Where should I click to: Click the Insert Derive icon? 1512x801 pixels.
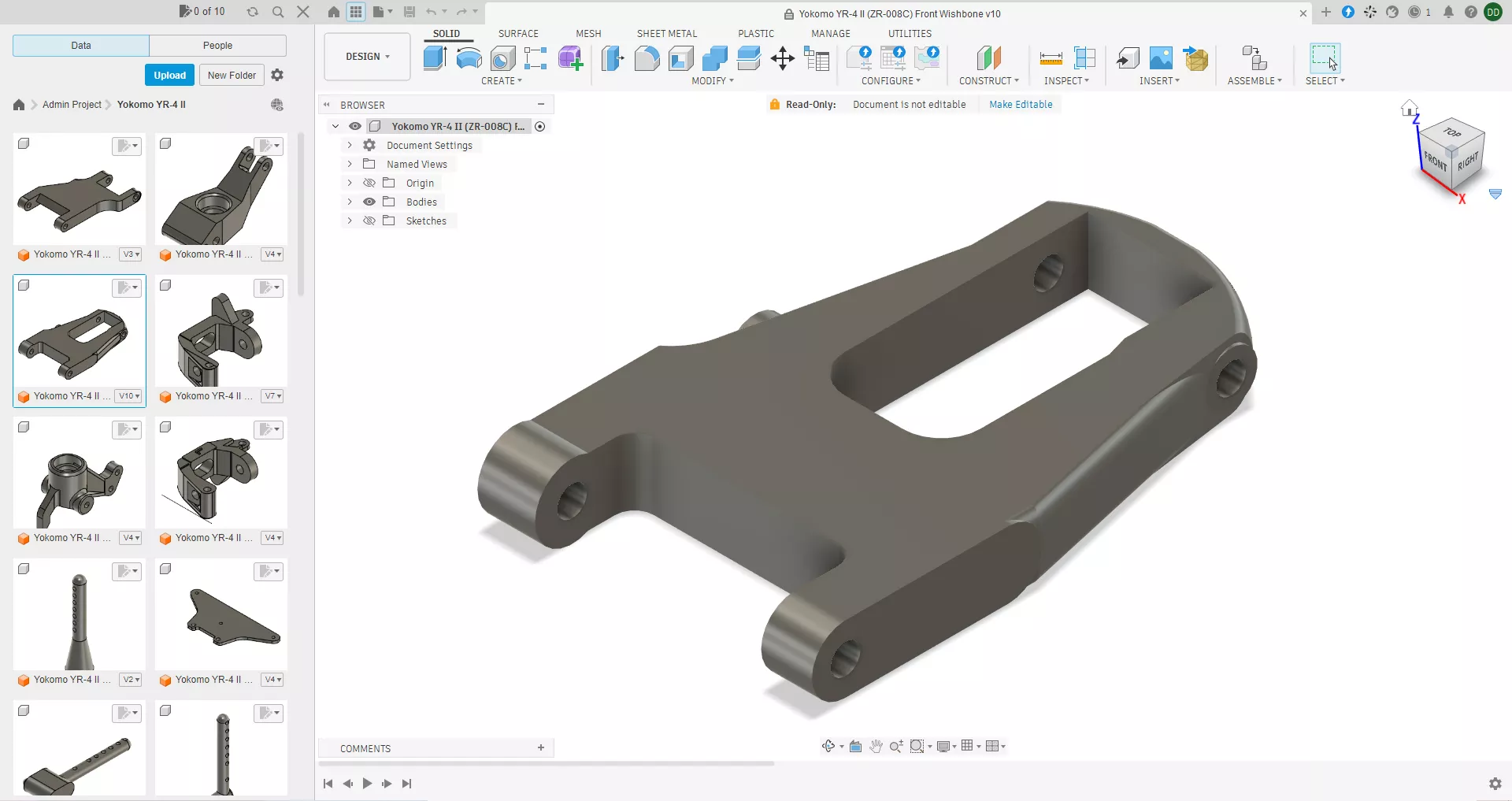[1128, 58]
